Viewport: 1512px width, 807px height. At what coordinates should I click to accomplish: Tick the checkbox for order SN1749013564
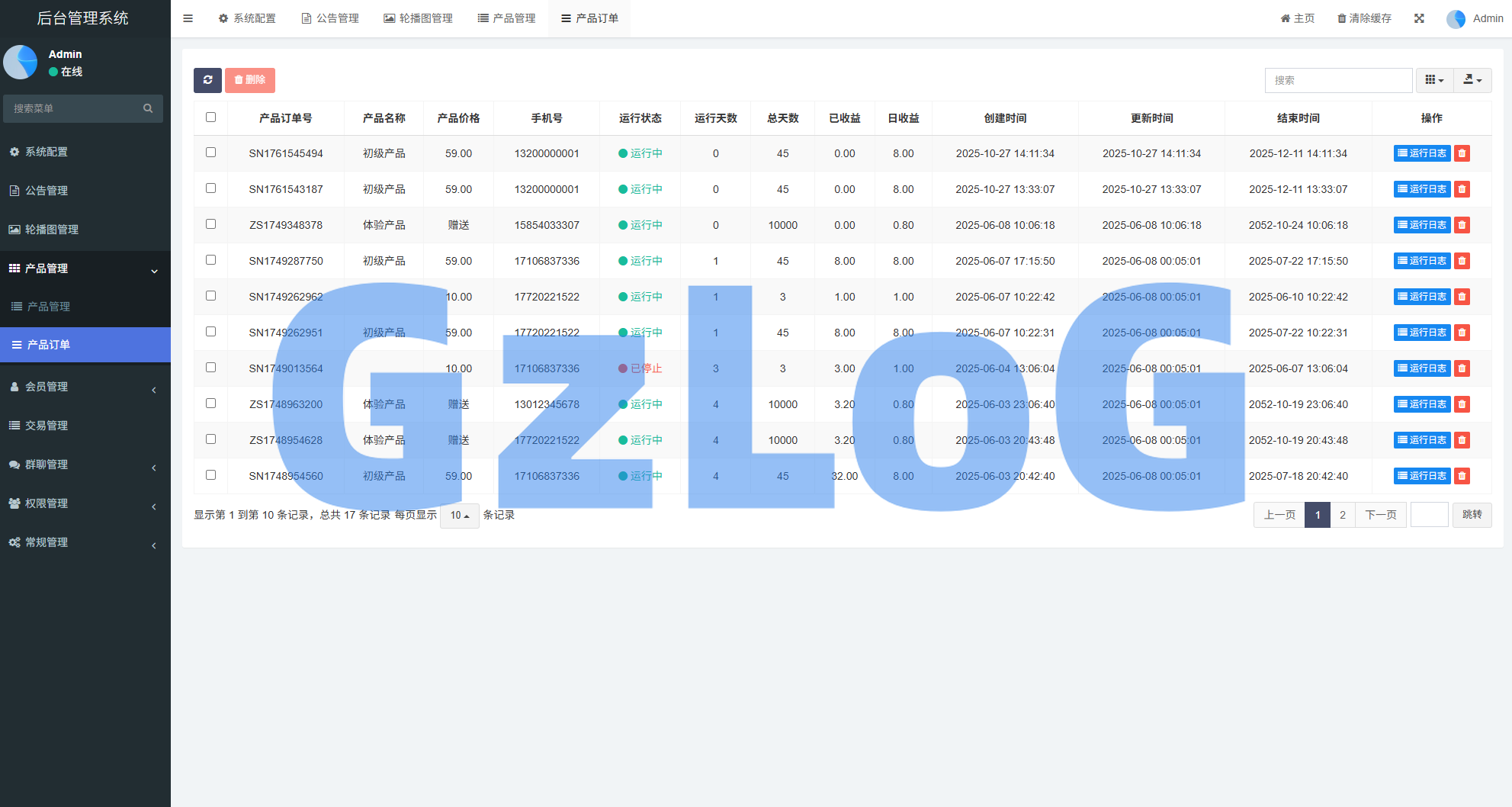[211, 368]
